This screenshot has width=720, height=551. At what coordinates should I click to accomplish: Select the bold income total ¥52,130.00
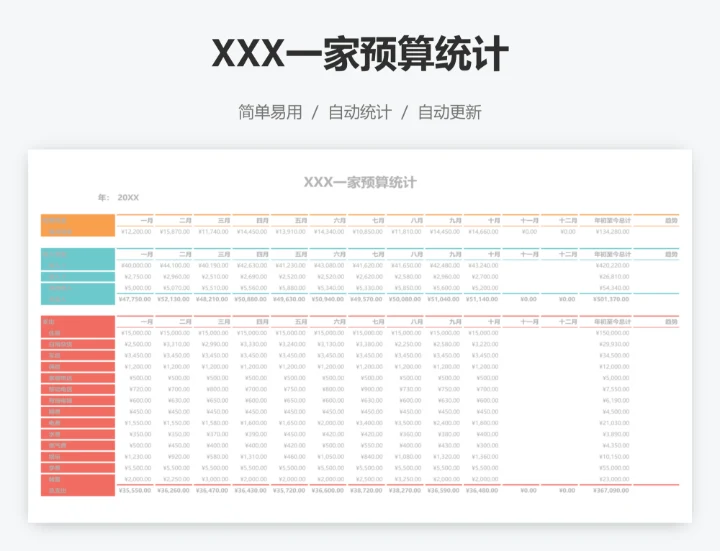(174, 299)
